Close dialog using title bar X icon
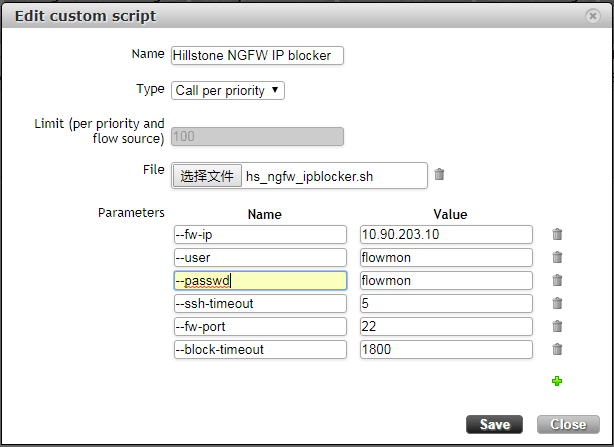The width and height of the screenshot is (614, 447). click(592, 16)
